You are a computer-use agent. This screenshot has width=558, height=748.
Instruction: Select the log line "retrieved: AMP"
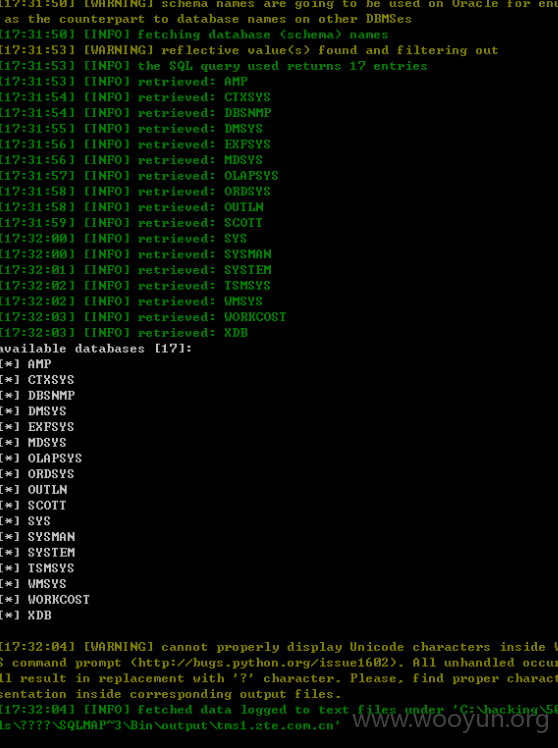pos(124,82)
